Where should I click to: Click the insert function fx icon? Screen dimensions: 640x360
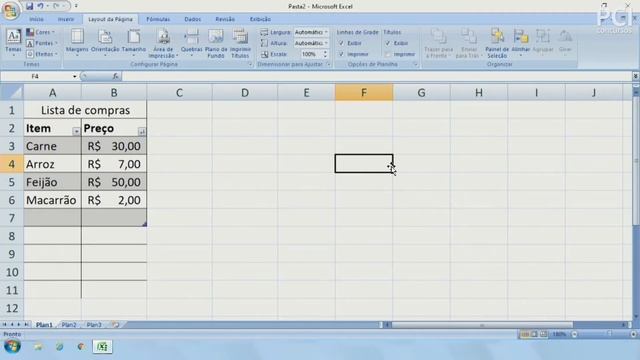pos(116,76)
